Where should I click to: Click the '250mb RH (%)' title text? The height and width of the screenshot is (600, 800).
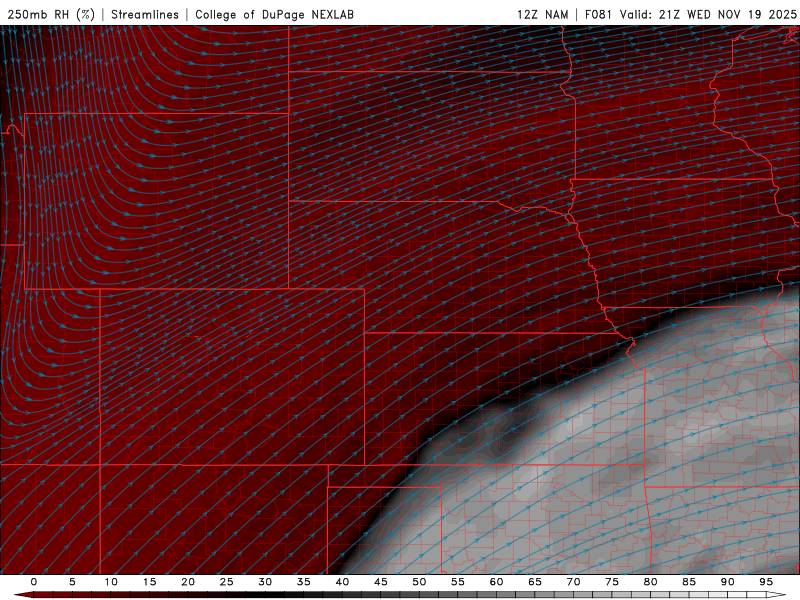click(51, 14)
